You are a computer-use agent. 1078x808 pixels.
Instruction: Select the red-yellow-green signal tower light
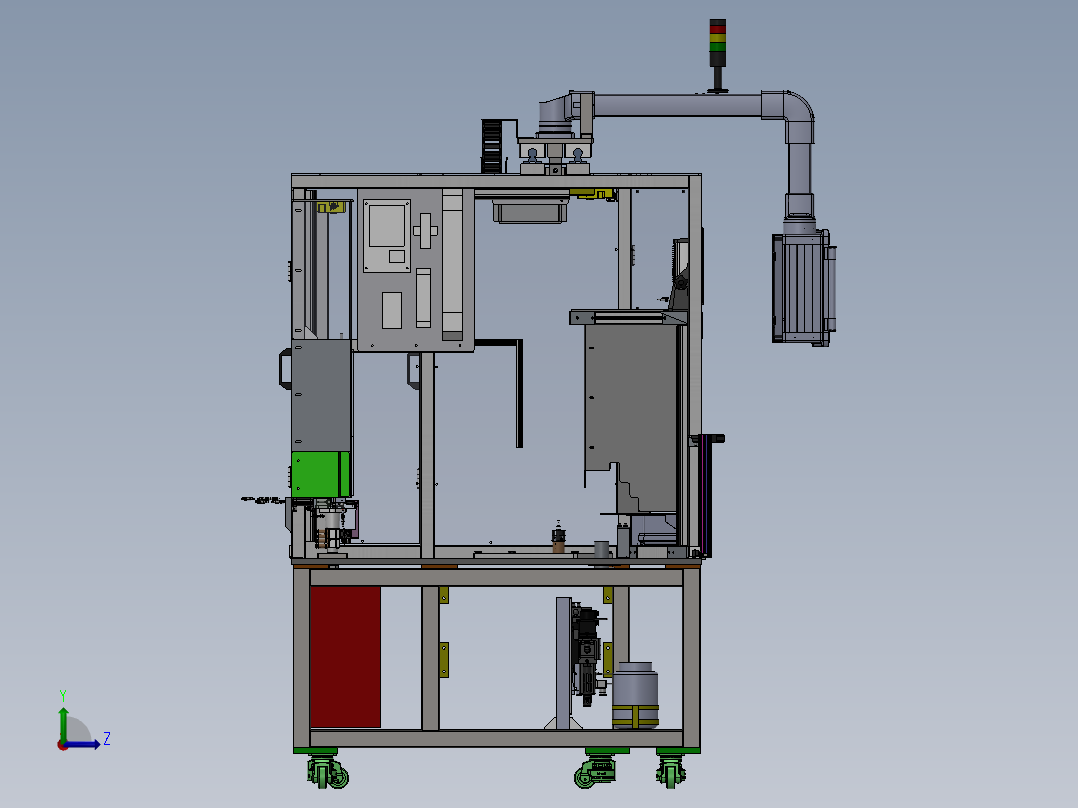click(717, 43)
